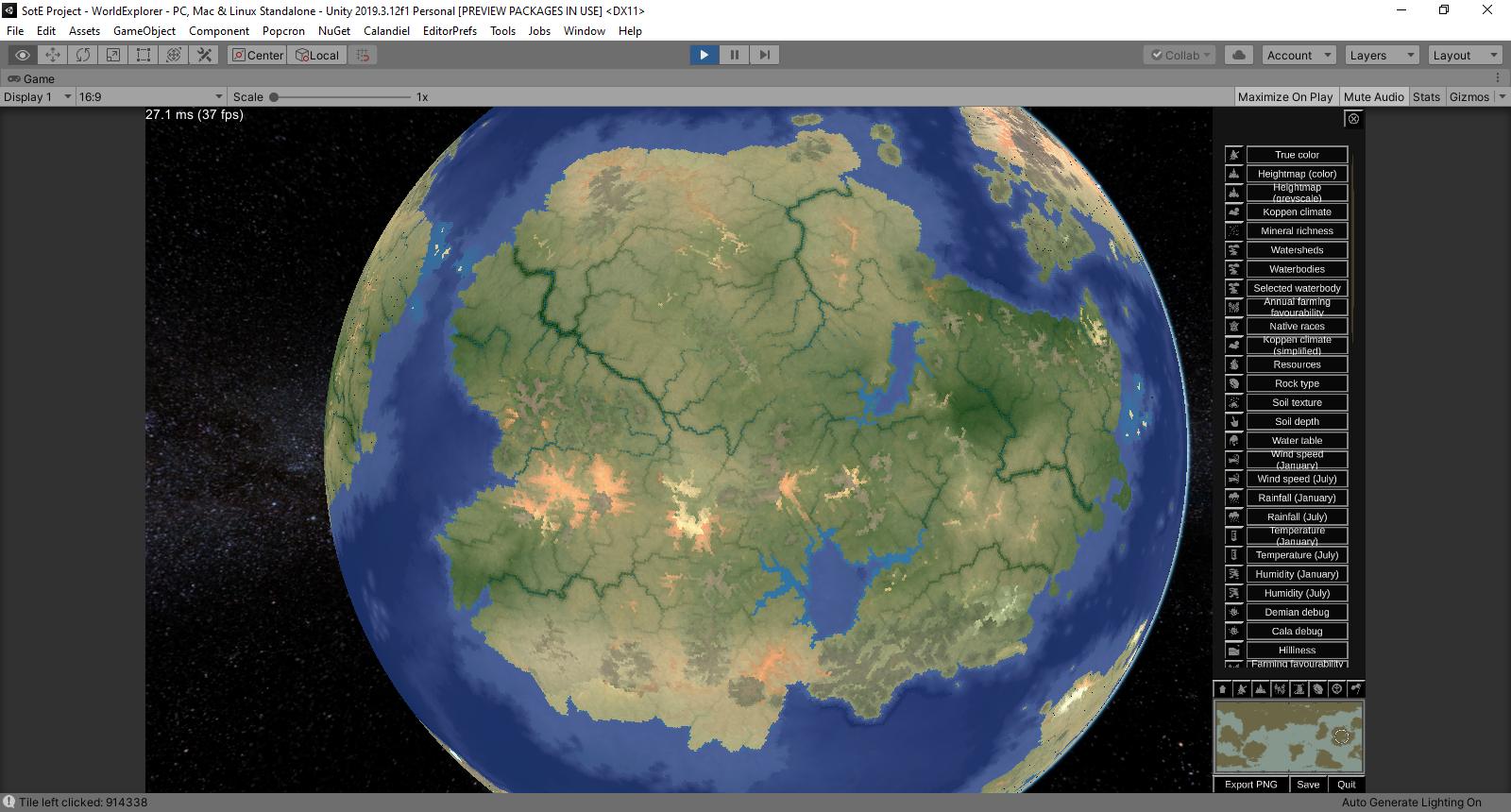Click the icon beside Rock type
This screenshot has height=812, width=1511.
[1234, 383]
